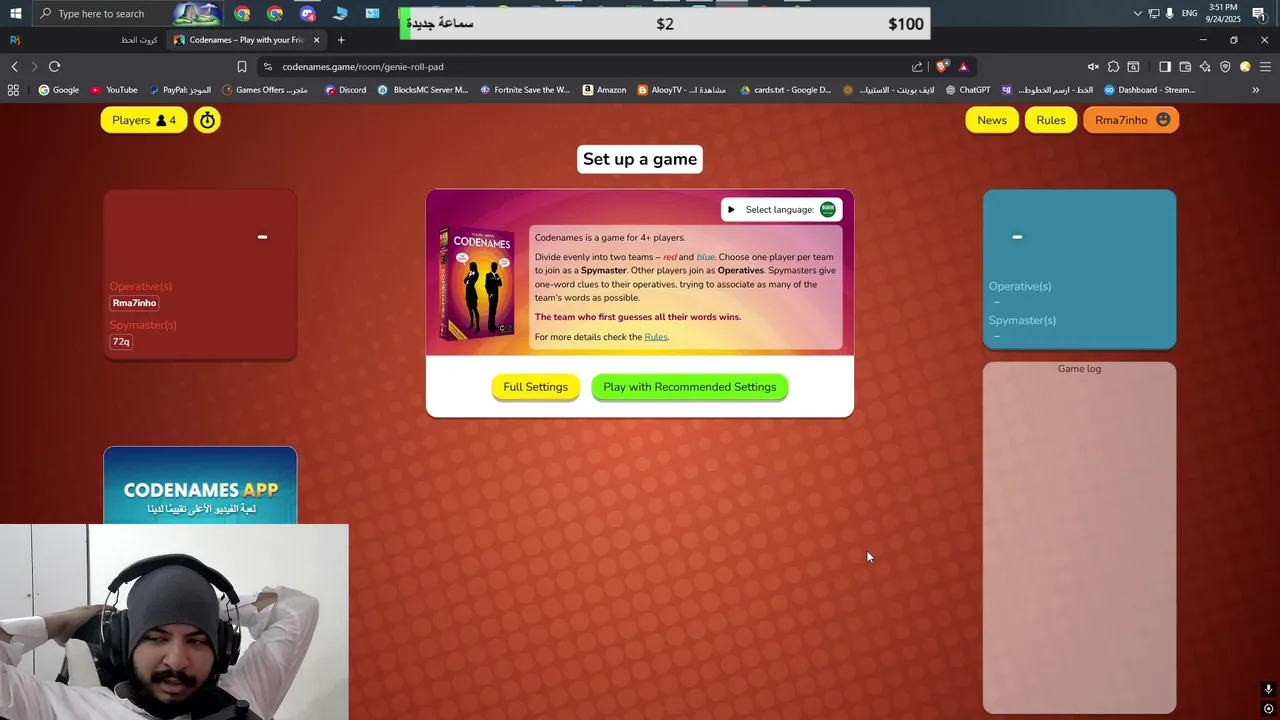Click the tray microphone icon

tap(1169, 13)
